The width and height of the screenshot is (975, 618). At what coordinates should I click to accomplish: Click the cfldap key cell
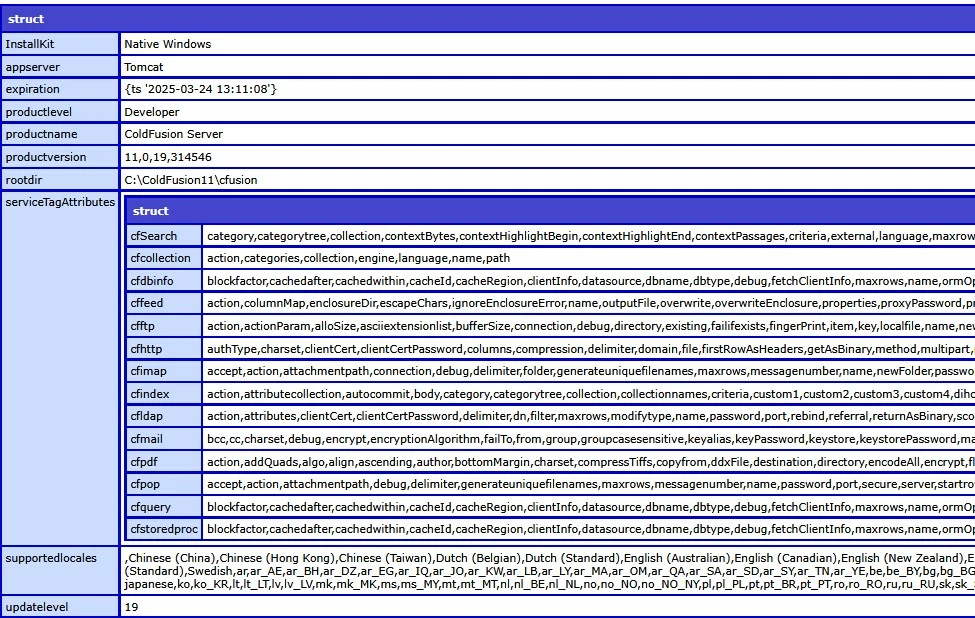pos(164,416)
